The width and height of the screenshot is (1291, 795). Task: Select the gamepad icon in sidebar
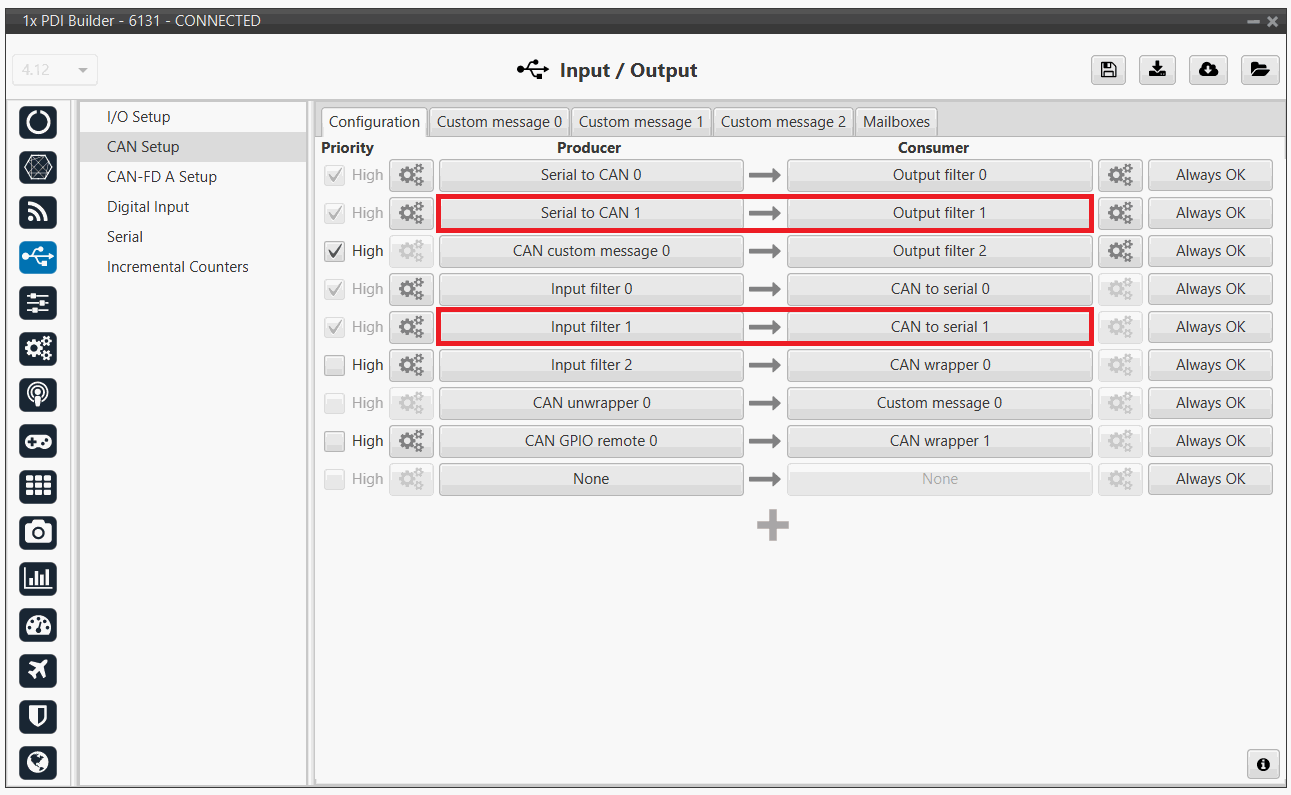(x=38, y=441)
